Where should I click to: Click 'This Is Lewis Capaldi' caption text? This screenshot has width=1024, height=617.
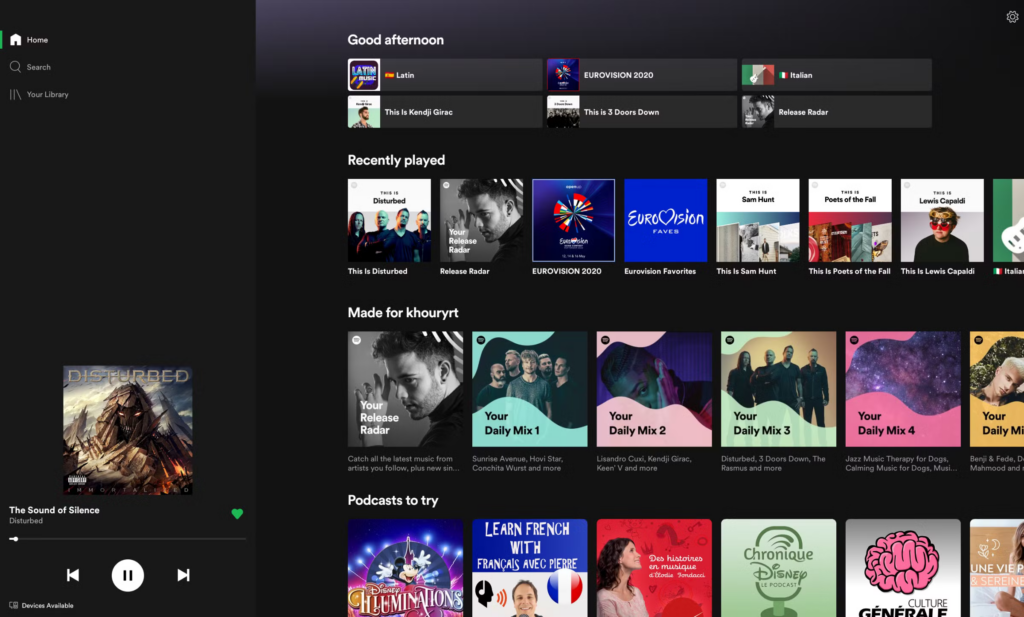[938, 271]
